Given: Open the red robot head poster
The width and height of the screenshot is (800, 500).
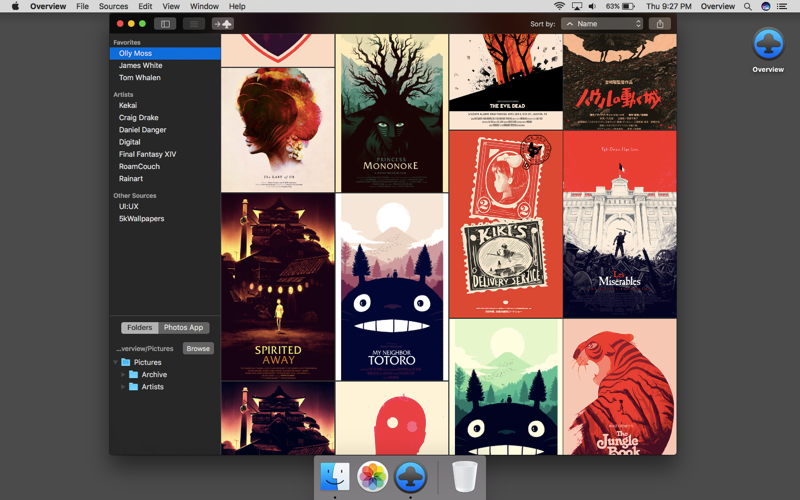Looking at the screenshot, I should point(391,418).
